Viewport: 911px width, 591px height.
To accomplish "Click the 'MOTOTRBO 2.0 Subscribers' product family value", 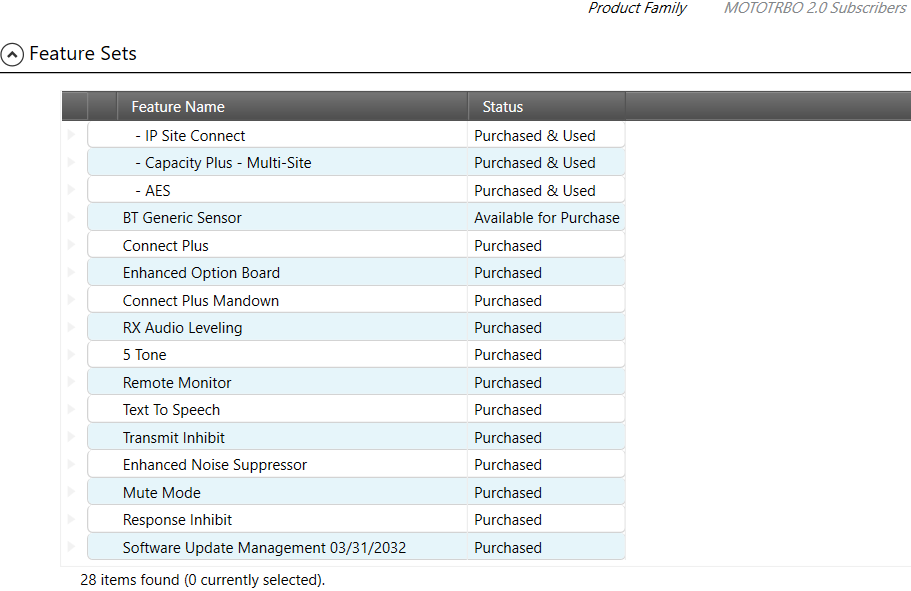I will [815, 8].
